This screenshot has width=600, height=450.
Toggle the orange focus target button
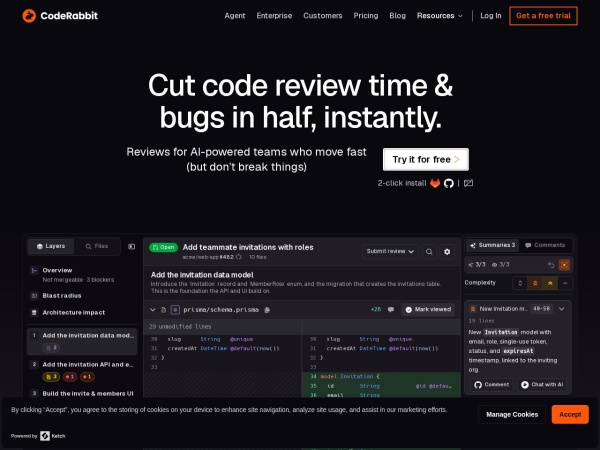[564, 265]
